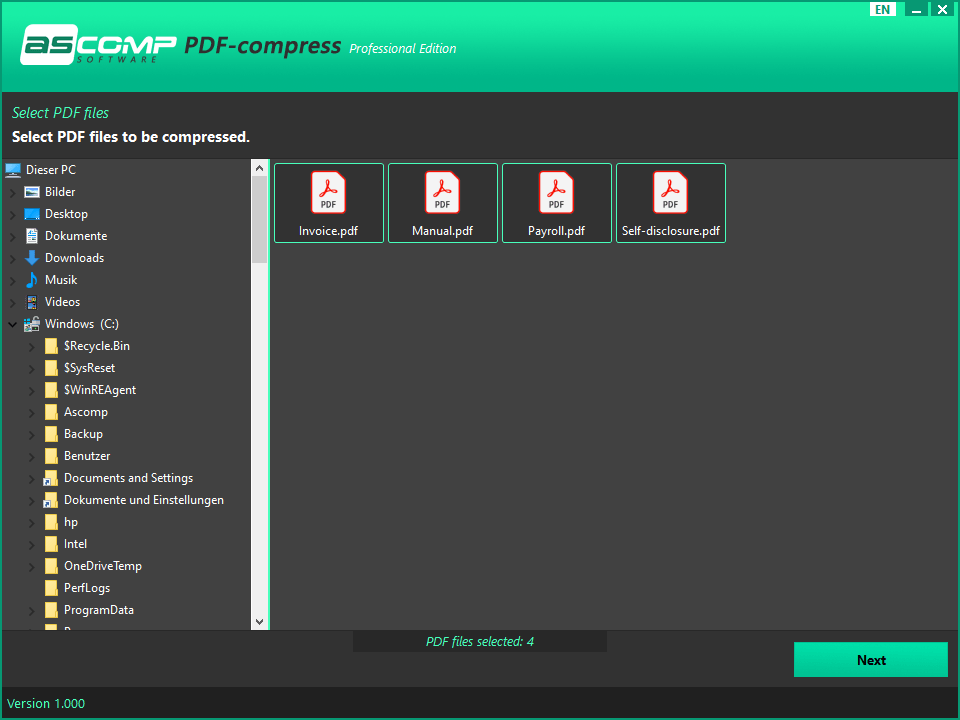Click the Windows (C:) drive icon
Viewport: 960px width, 720px height.
32,324
